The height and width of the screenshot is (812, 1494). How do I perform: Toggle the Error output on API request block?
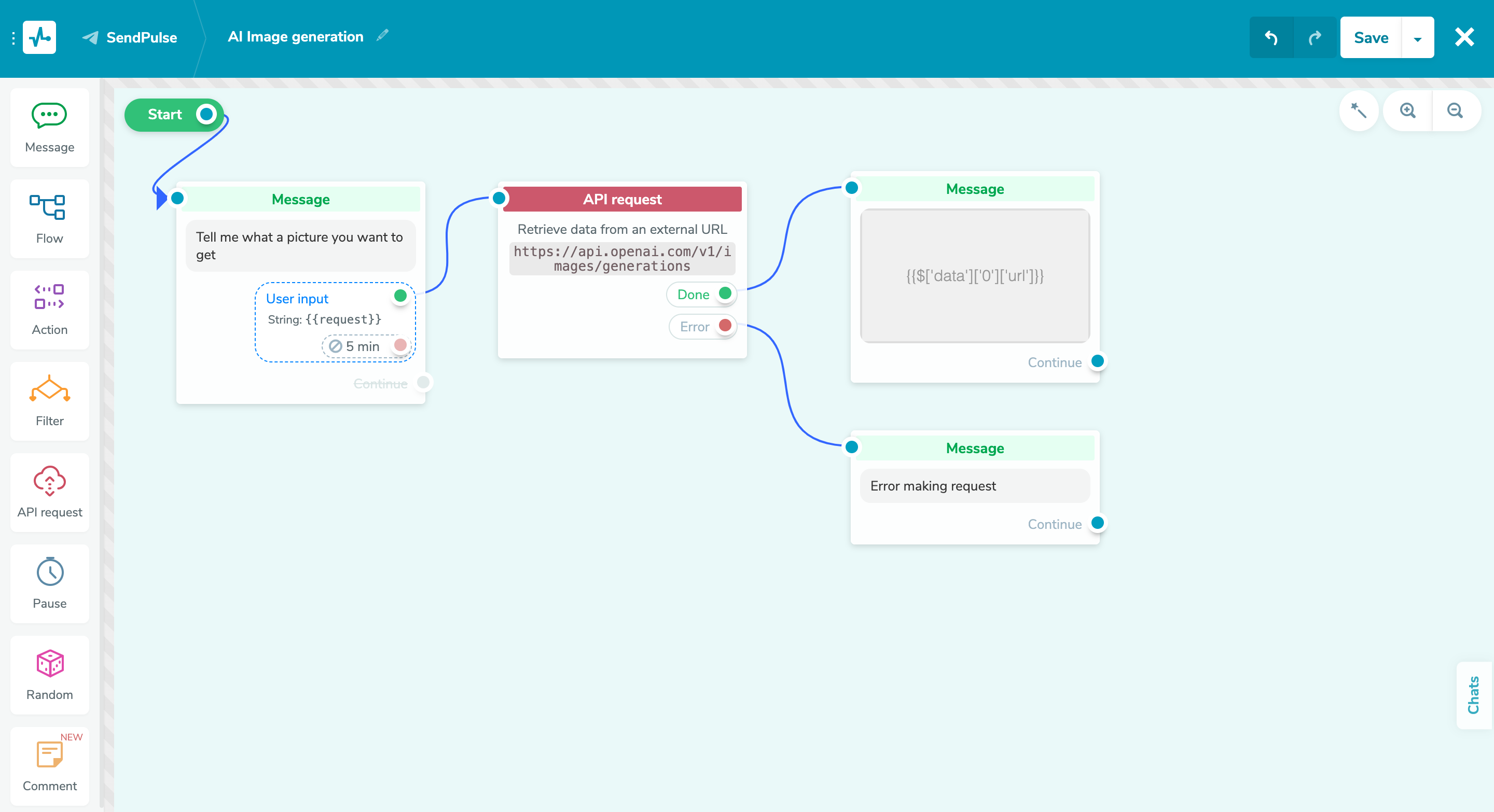click(x=724, y=326)
